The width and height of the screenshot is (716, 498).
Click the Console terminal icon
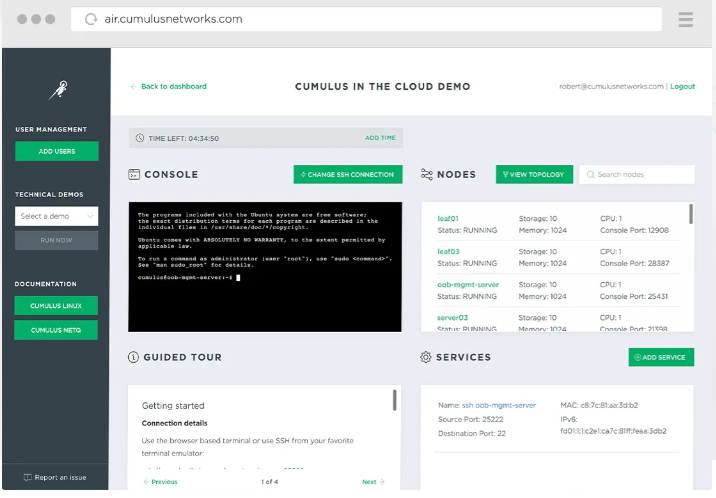pyautogui.click(x=134, y=175)
